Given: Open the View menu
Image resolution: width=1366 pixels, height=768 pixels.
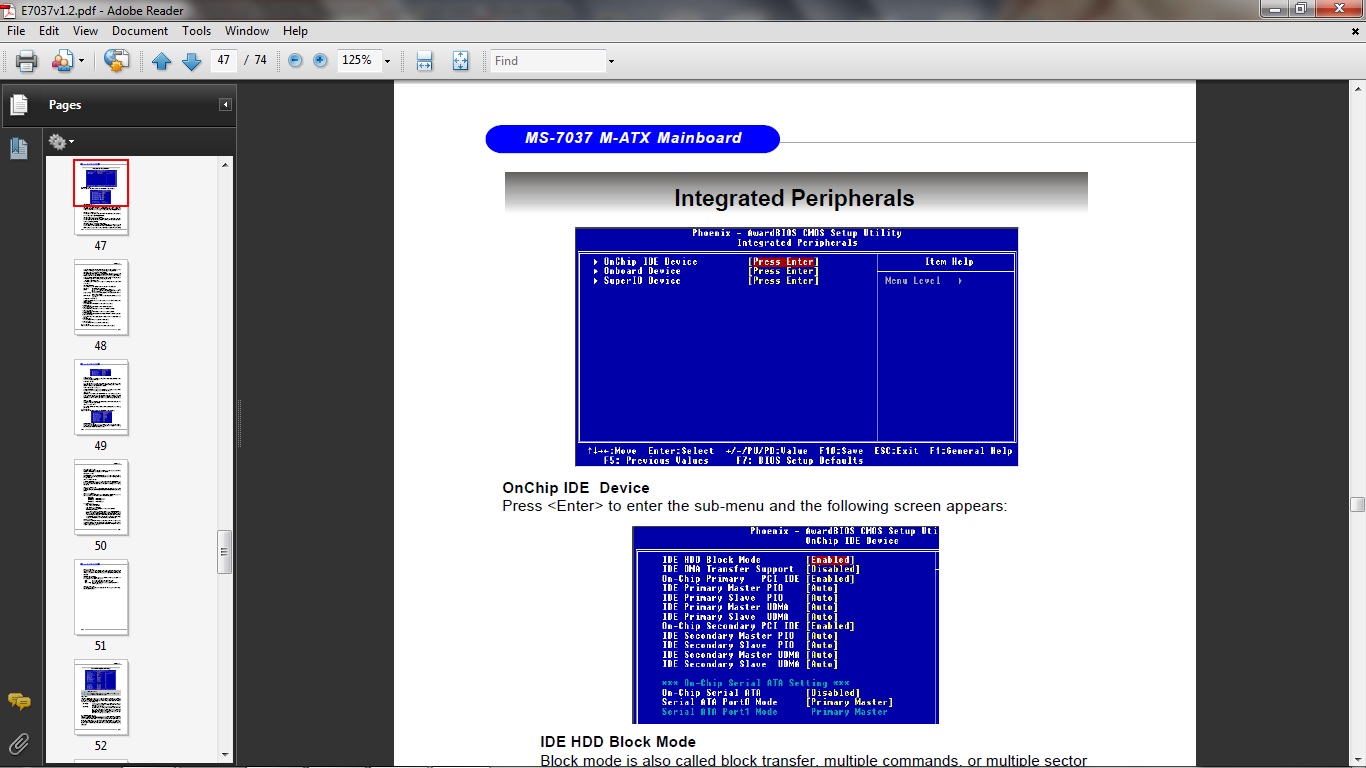Looking at the screenshot, I should pyautogui.click(x=85, y=31).
